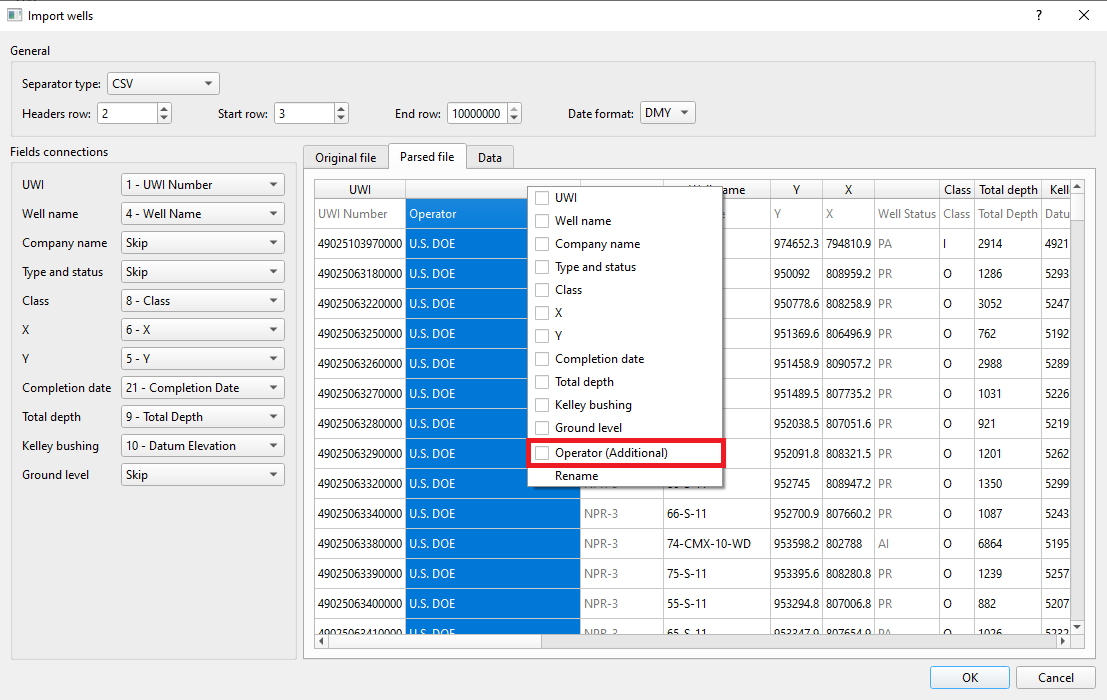Open the Kelley bushing dropdown showing Datum Elevation
Viewport: 1107px width, 700px height.
point(202,445)
